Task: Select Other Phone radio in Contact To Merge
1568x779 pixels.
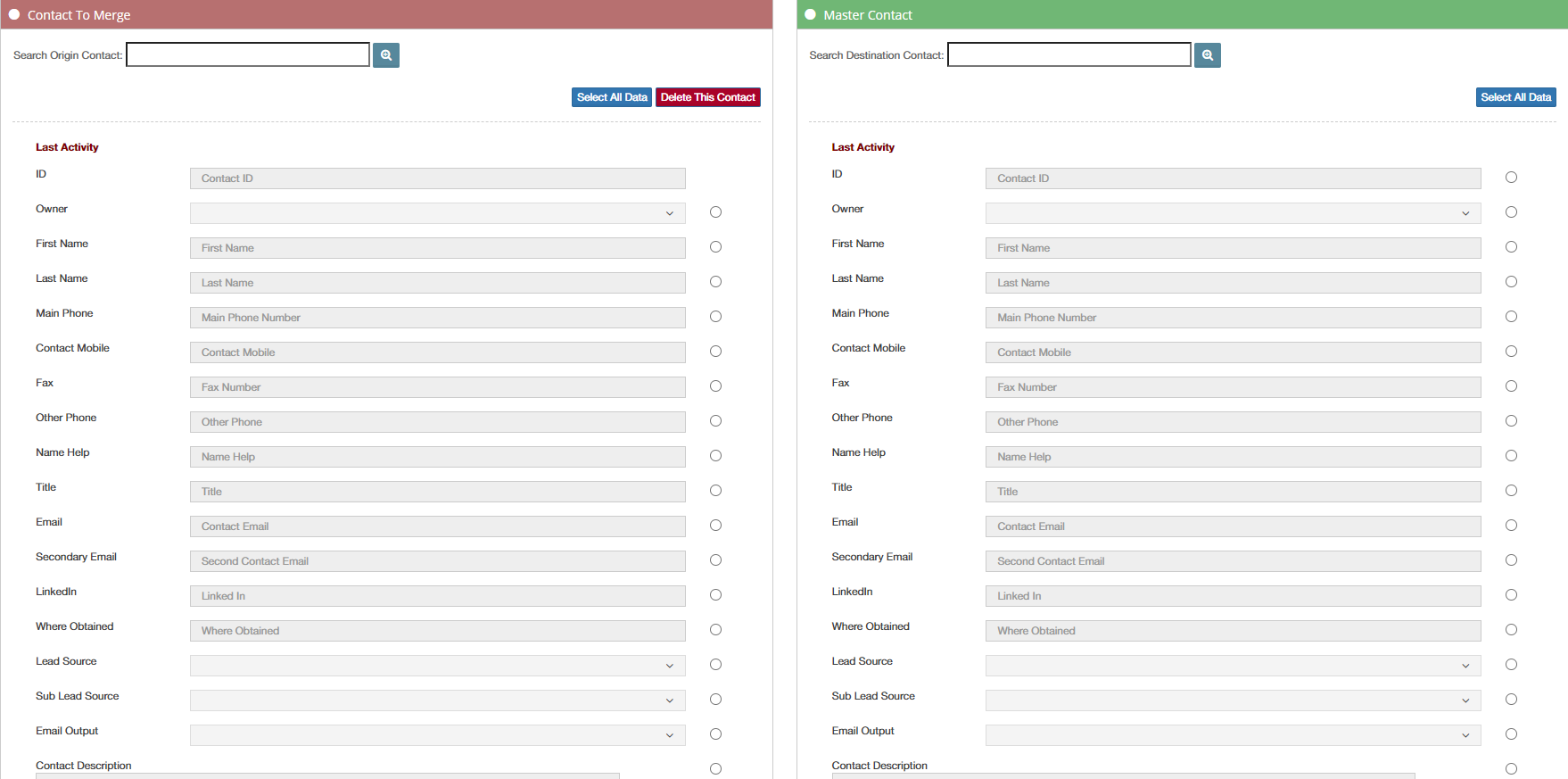Action: click(x=715, y=421)
